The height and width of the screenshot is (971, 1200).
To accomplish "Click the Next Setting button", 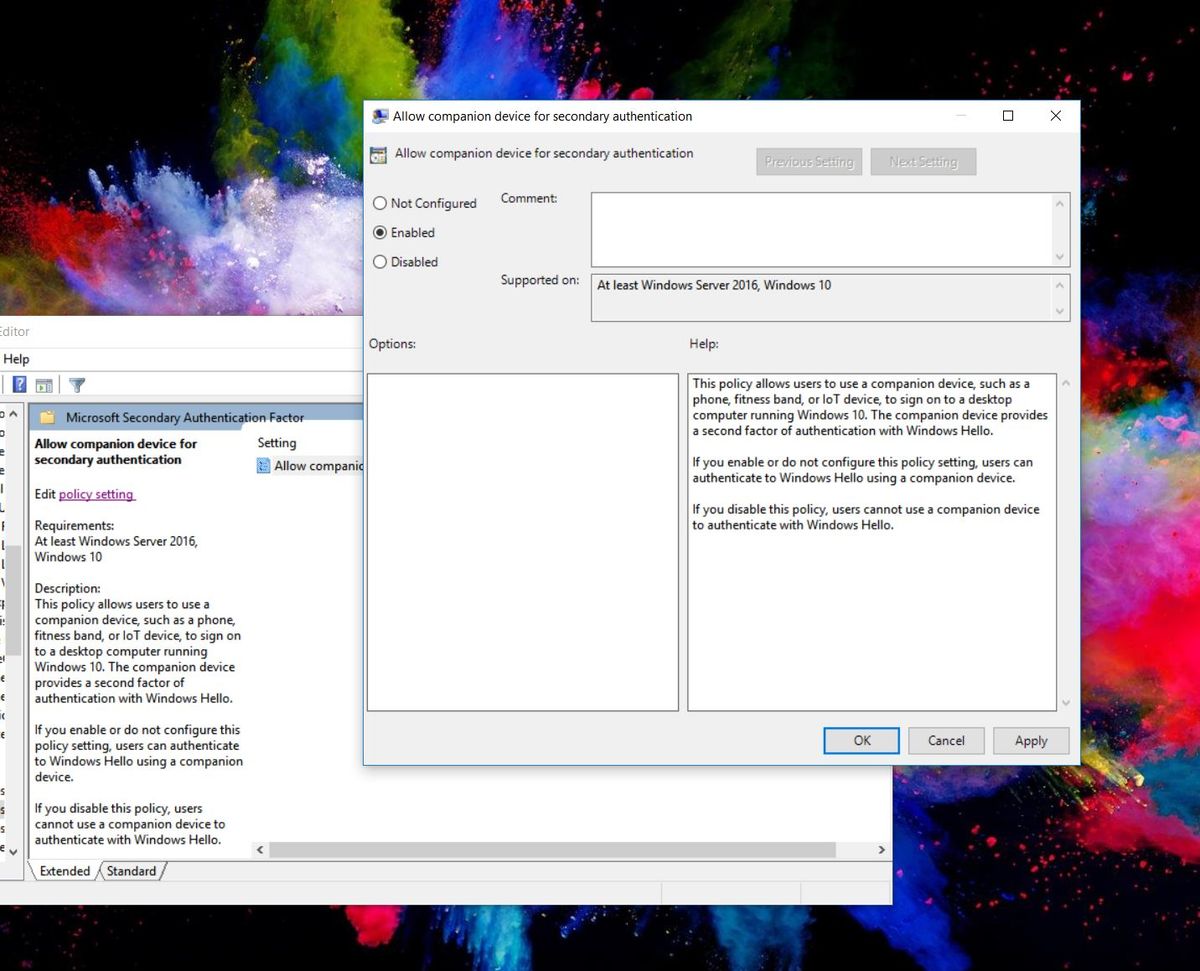I will tap(923, 161).
